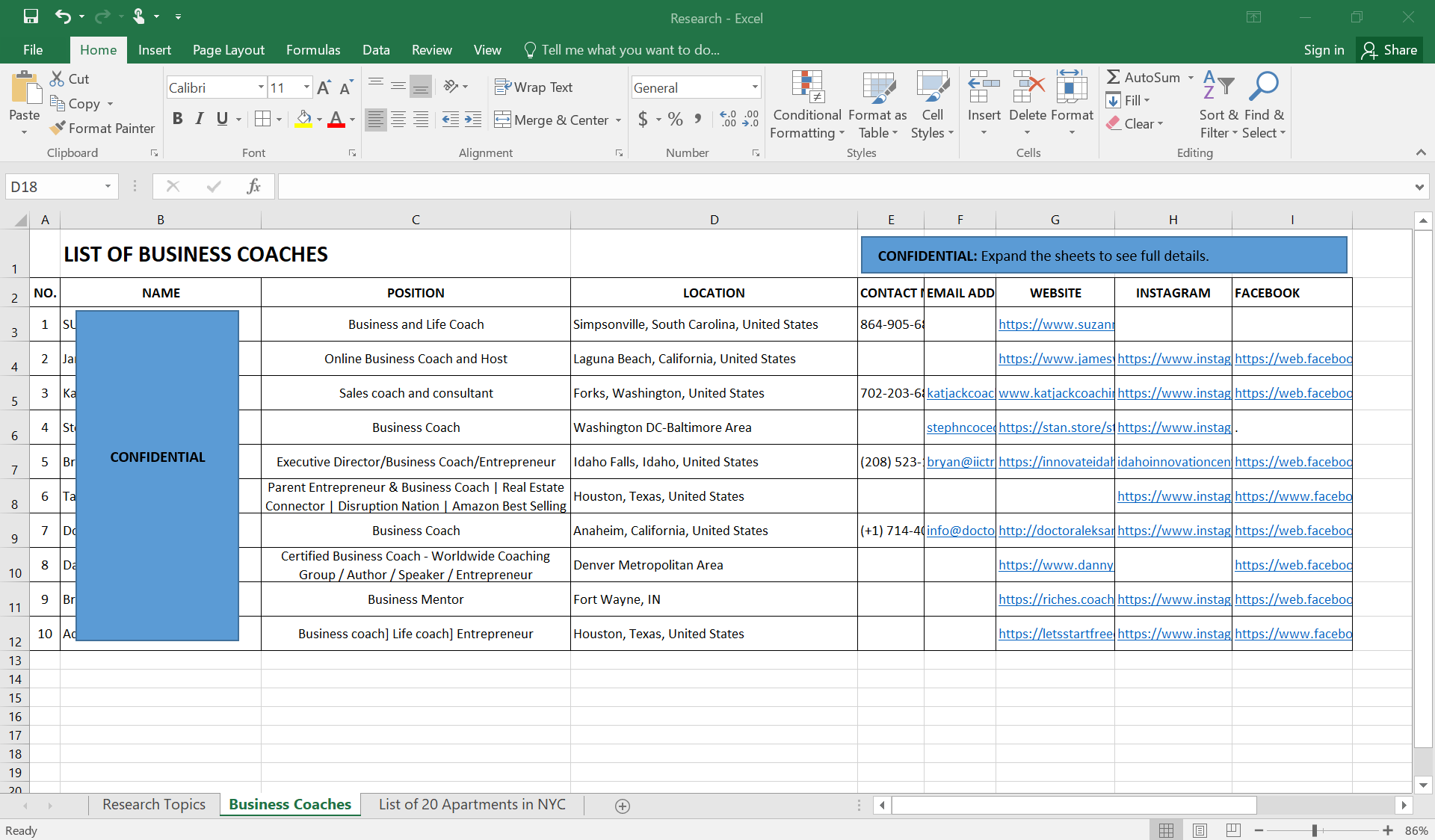Screen dimensions: 1435x840
Task: Open the Name Box dropdown arrow
Action: [x=108, y=186]
